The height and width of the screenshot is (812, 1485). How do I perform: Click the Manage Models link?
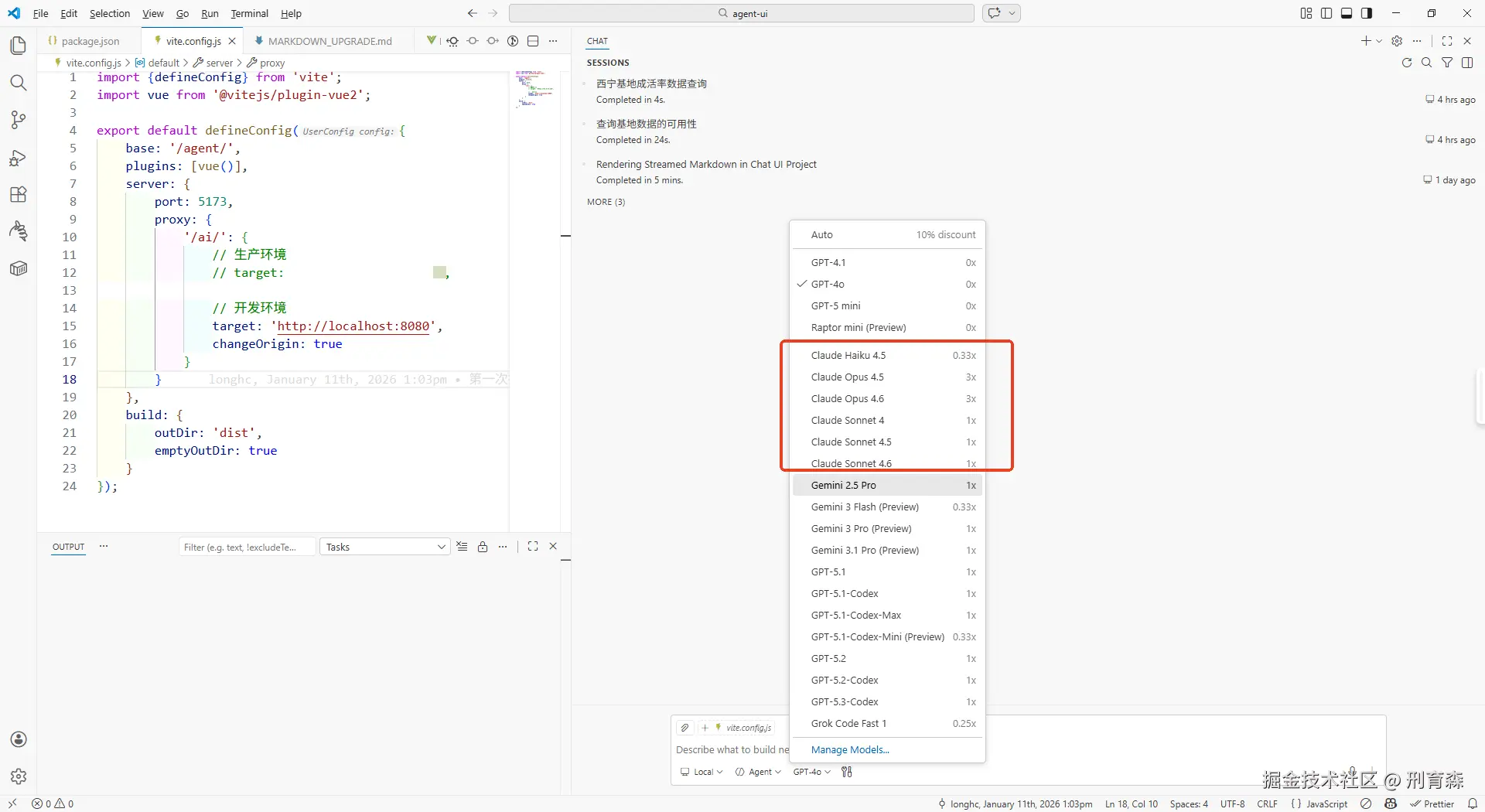point(850,749)
